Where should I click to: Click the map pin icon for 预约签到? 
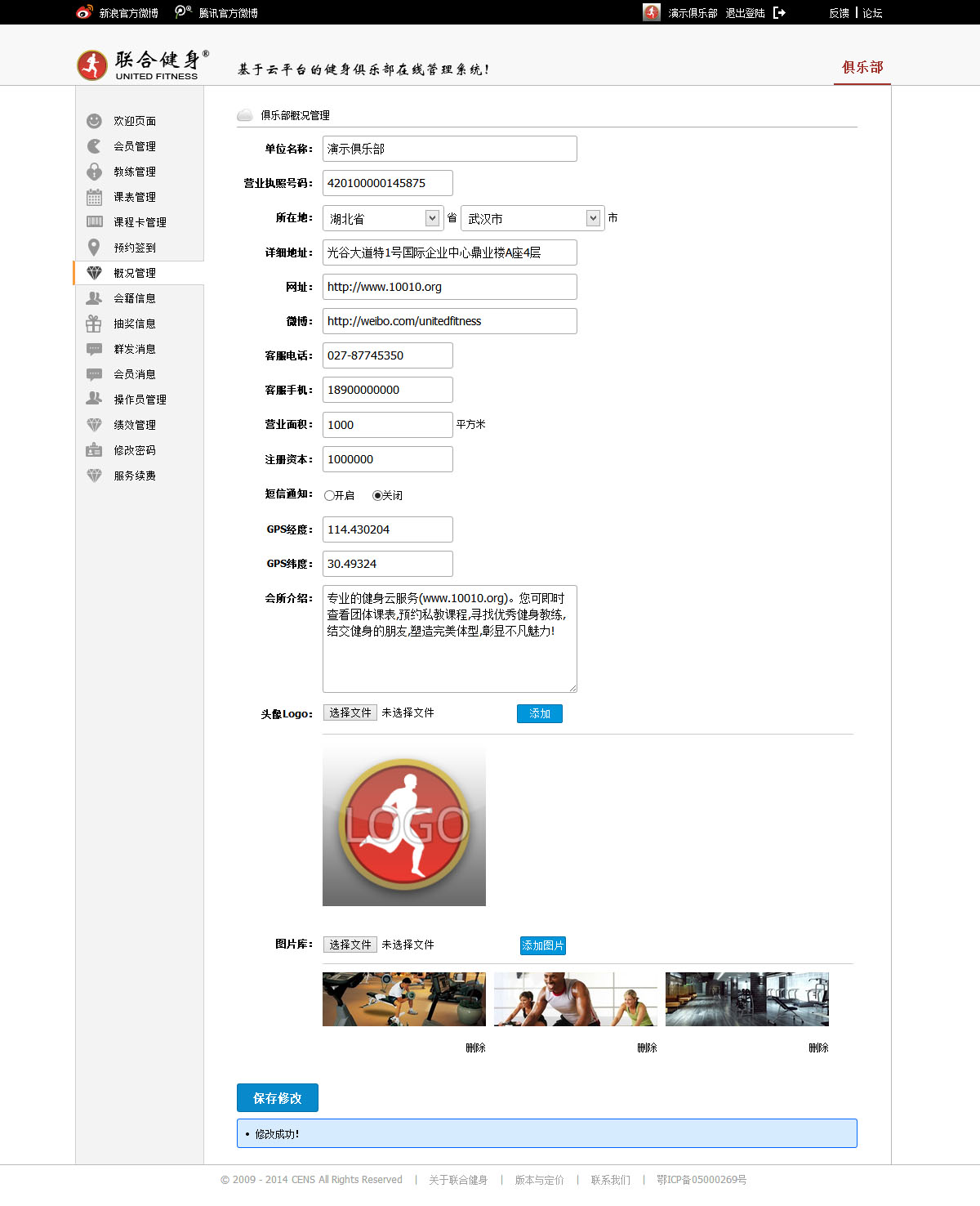tap(94, 248)
